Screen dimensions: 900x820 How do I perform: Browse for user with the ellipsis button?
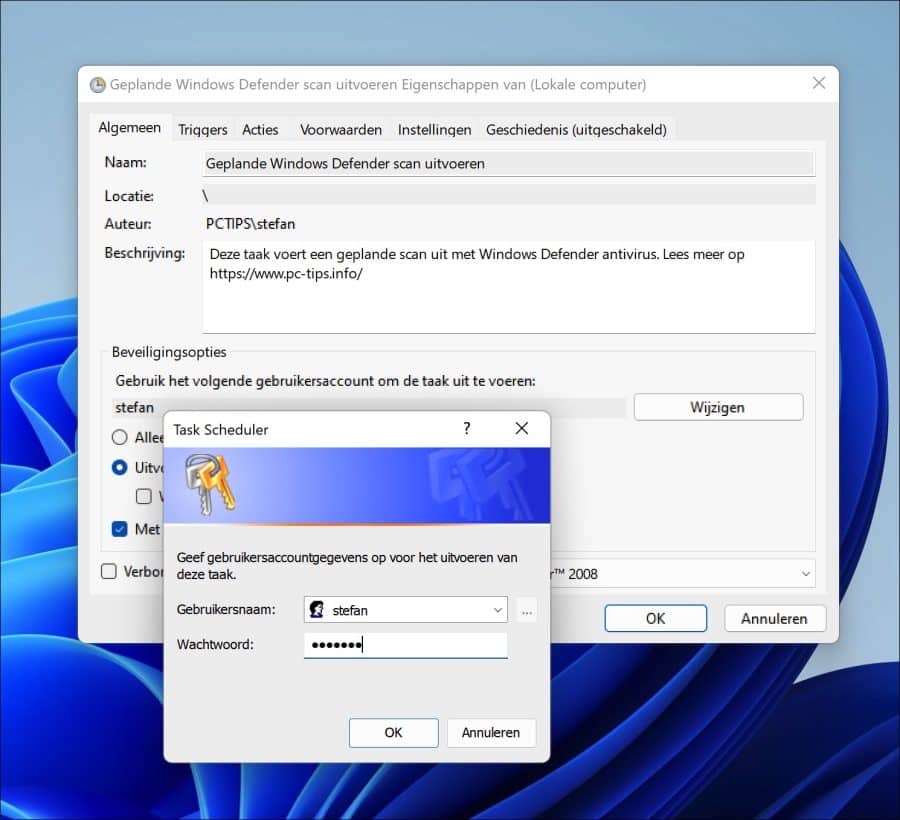527,610
